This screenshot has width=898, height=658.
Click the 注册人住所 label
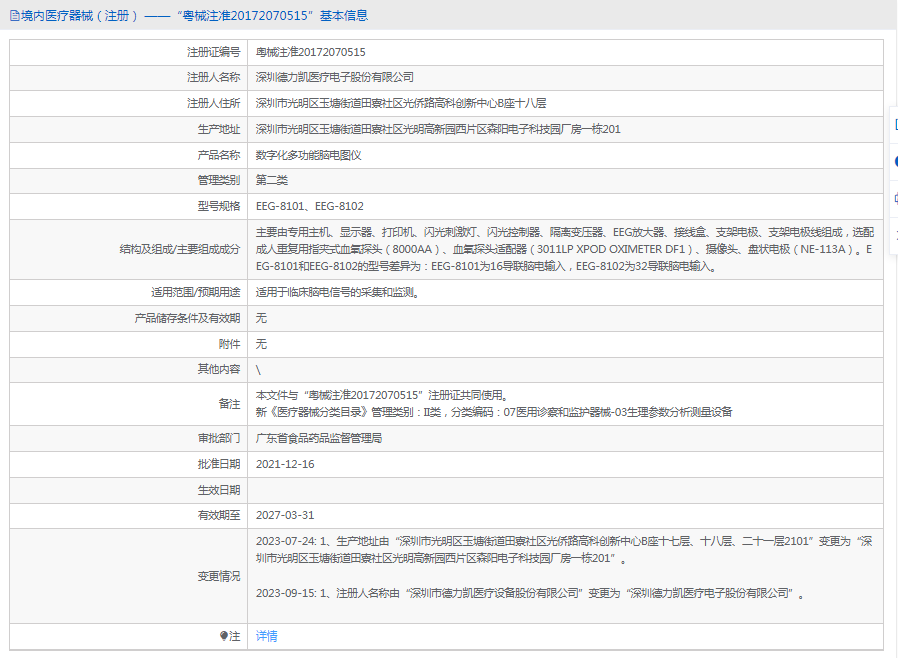pyautogui.click(x=214, y=103)
